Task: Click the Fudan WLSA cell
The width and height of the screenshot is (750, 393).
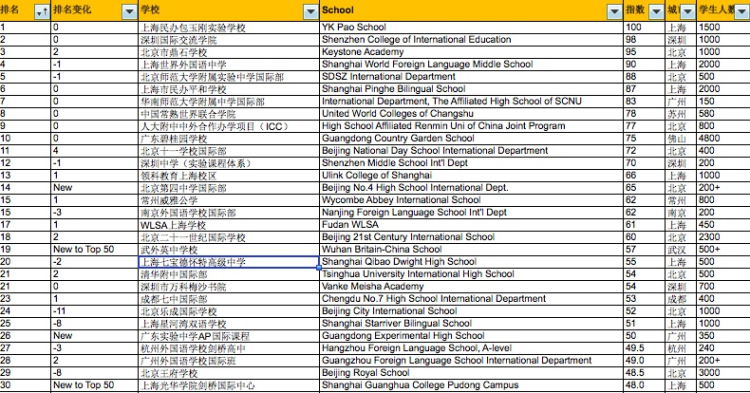Action: pos(472,225)
